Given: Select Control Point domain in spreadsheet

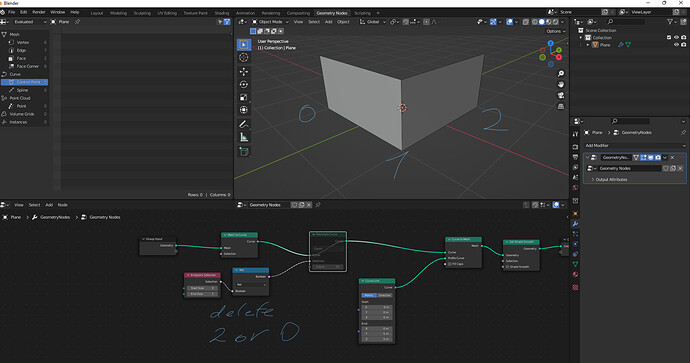Looking at the screenshot, I should click(25, 82).
